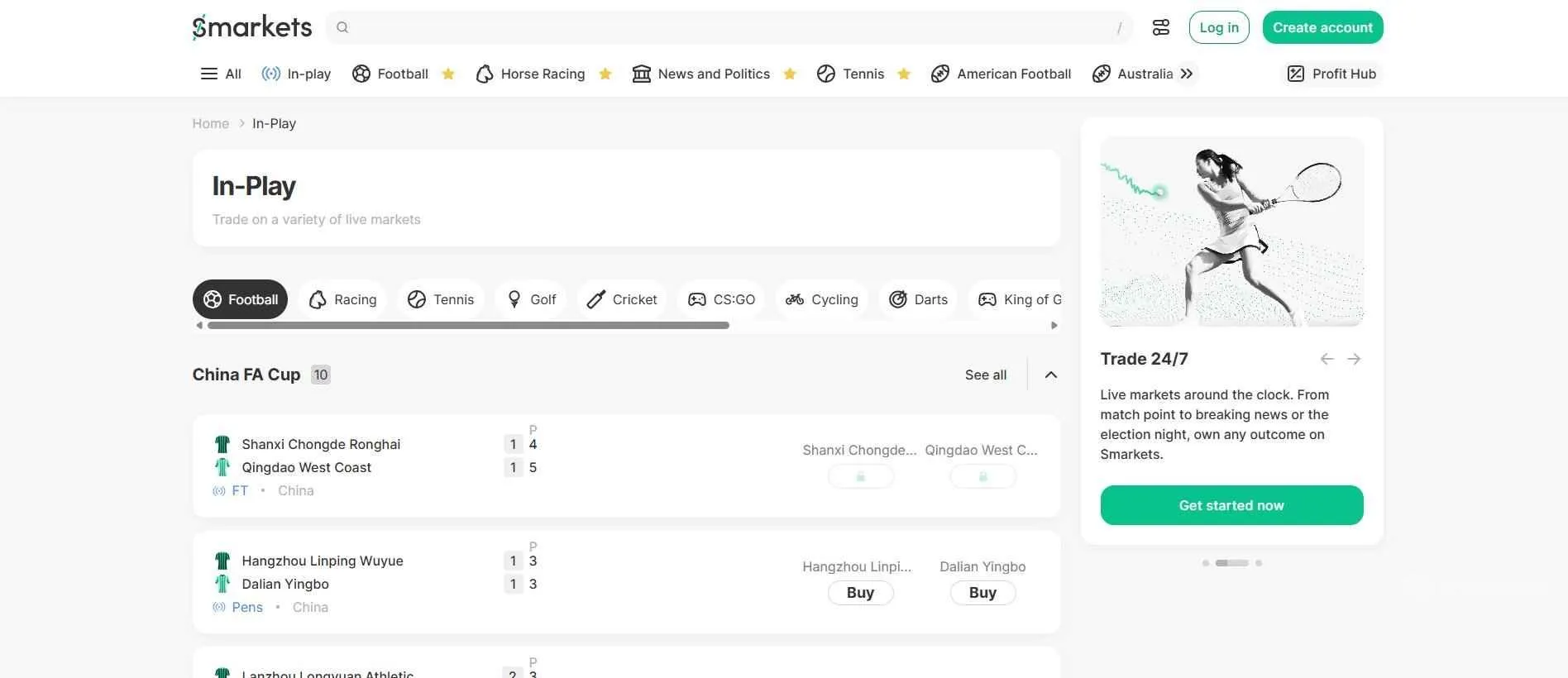
Task: Click the Log in button
Action: [1219, 27]
